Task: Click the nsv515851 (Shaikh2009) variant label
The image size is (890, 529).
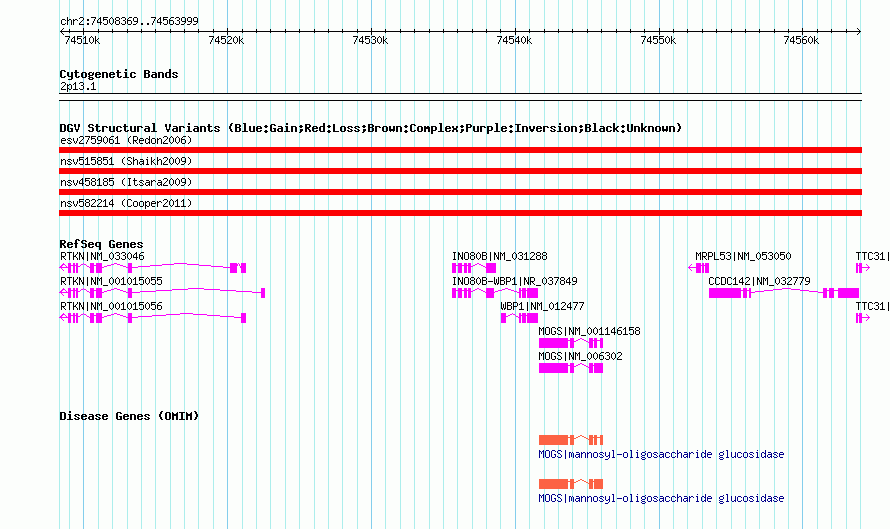Action: pyautogui.click(x=126, y=161)
